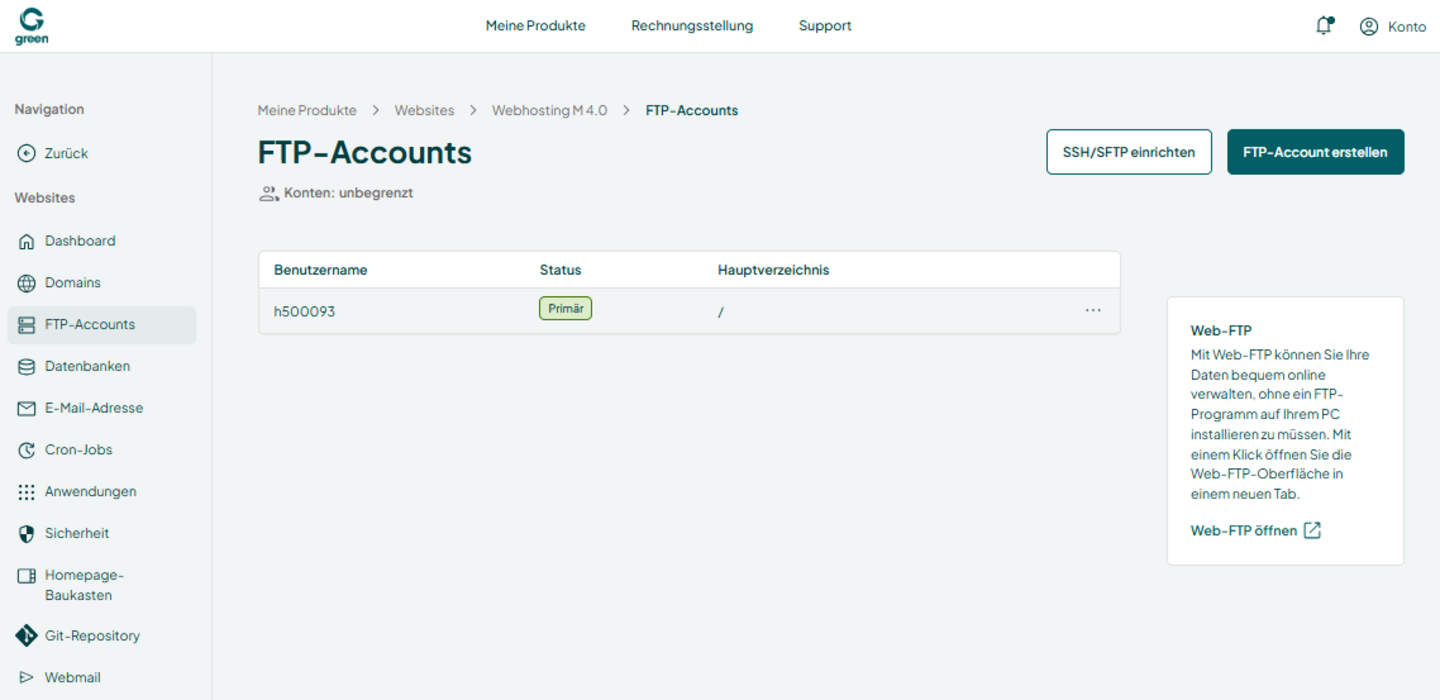
Task: Open the Dashboard home icon
Action: tap(27, 241)
